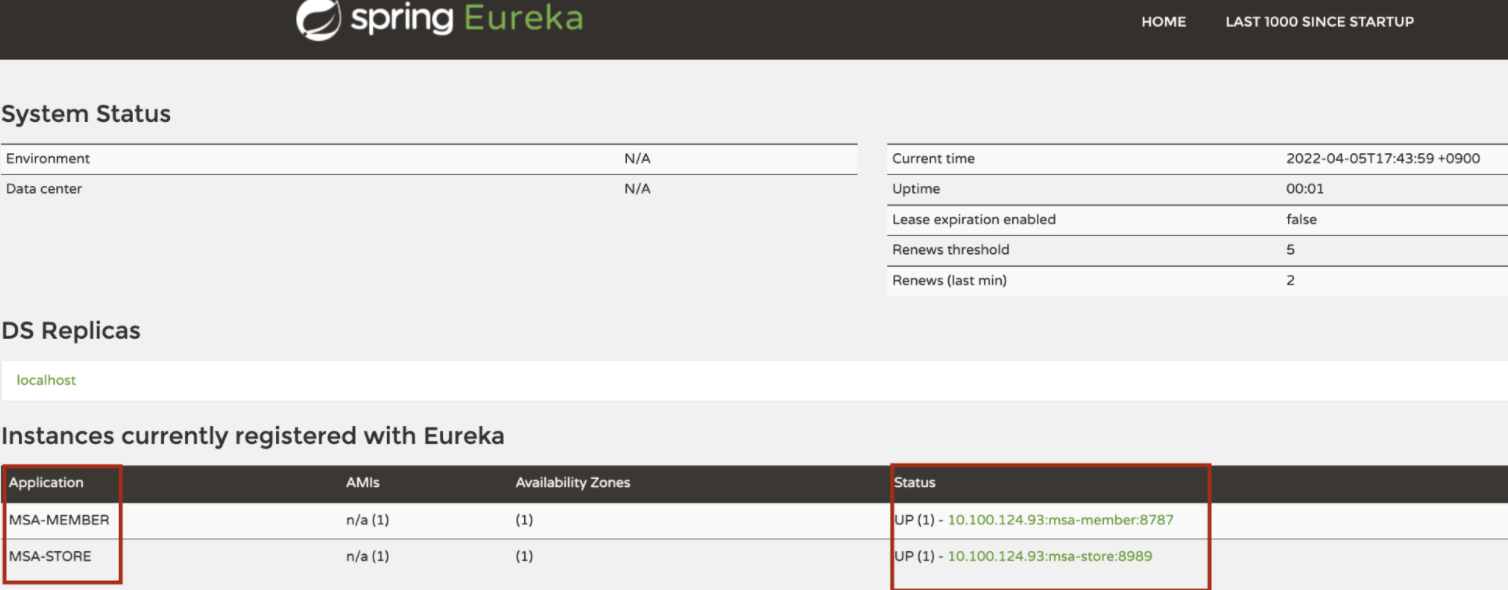Viewport: 1508px width, 590px height.
Task: Click the Application column header
Action: coord(46,482)
